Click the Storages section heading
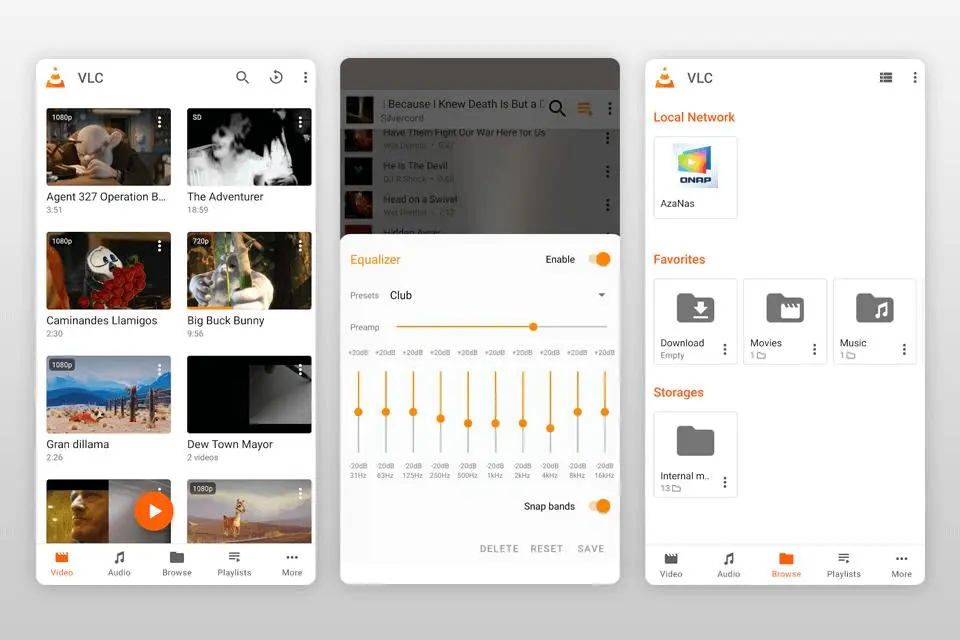 click(678, 392)
